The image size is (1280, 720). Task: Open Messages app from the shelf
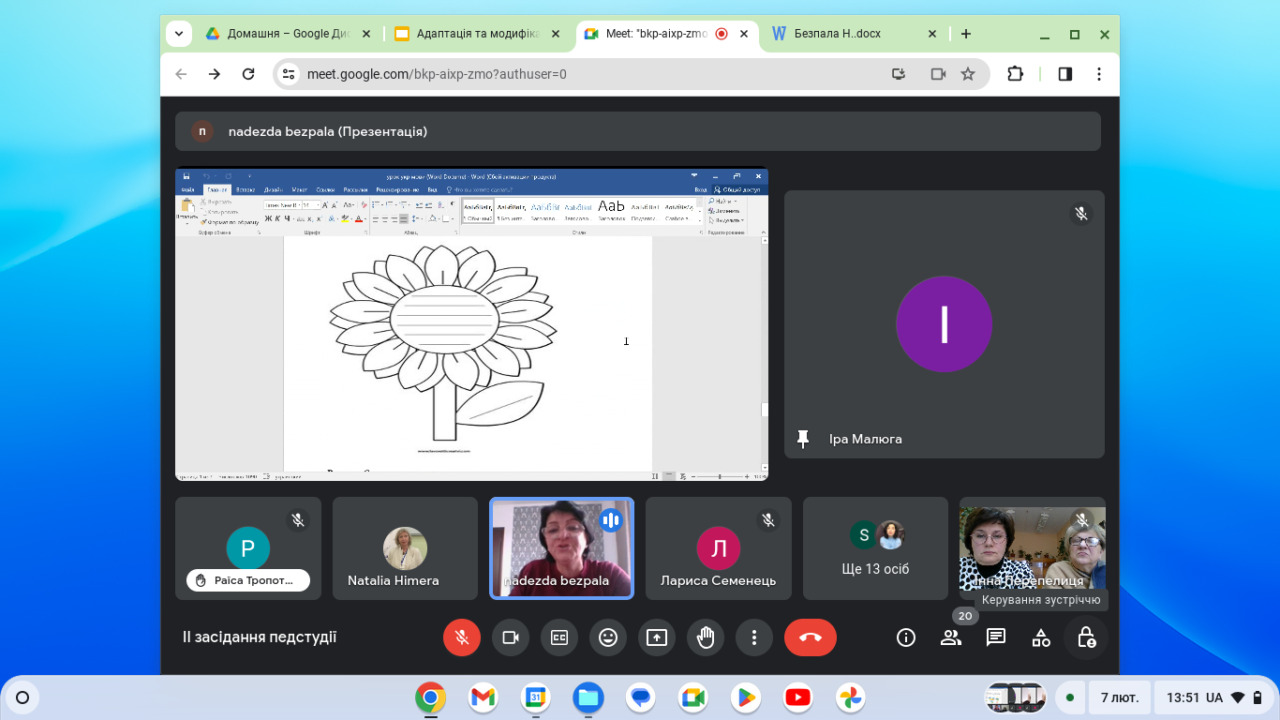click(x=641, y=697)
